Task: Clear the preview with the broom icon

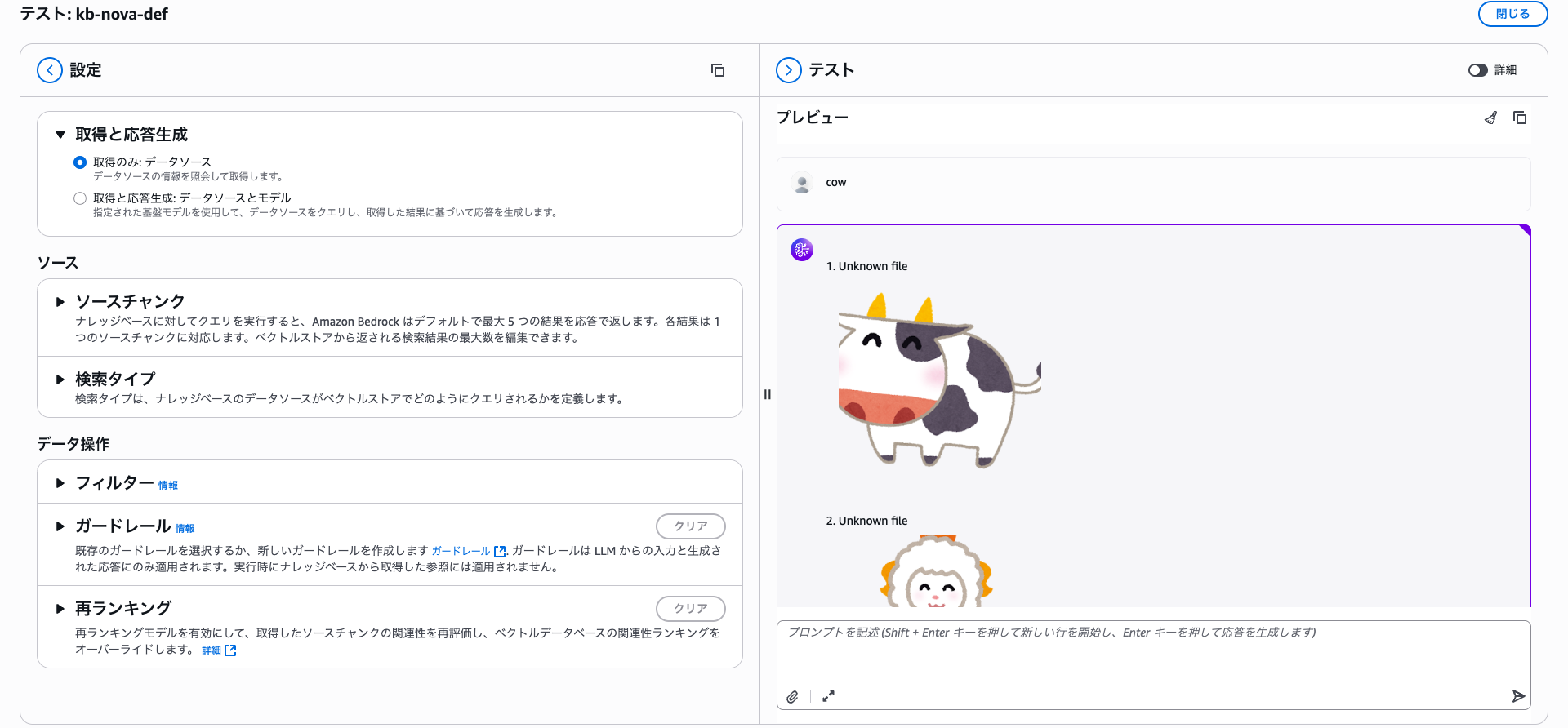Action: coord(1490,118)
